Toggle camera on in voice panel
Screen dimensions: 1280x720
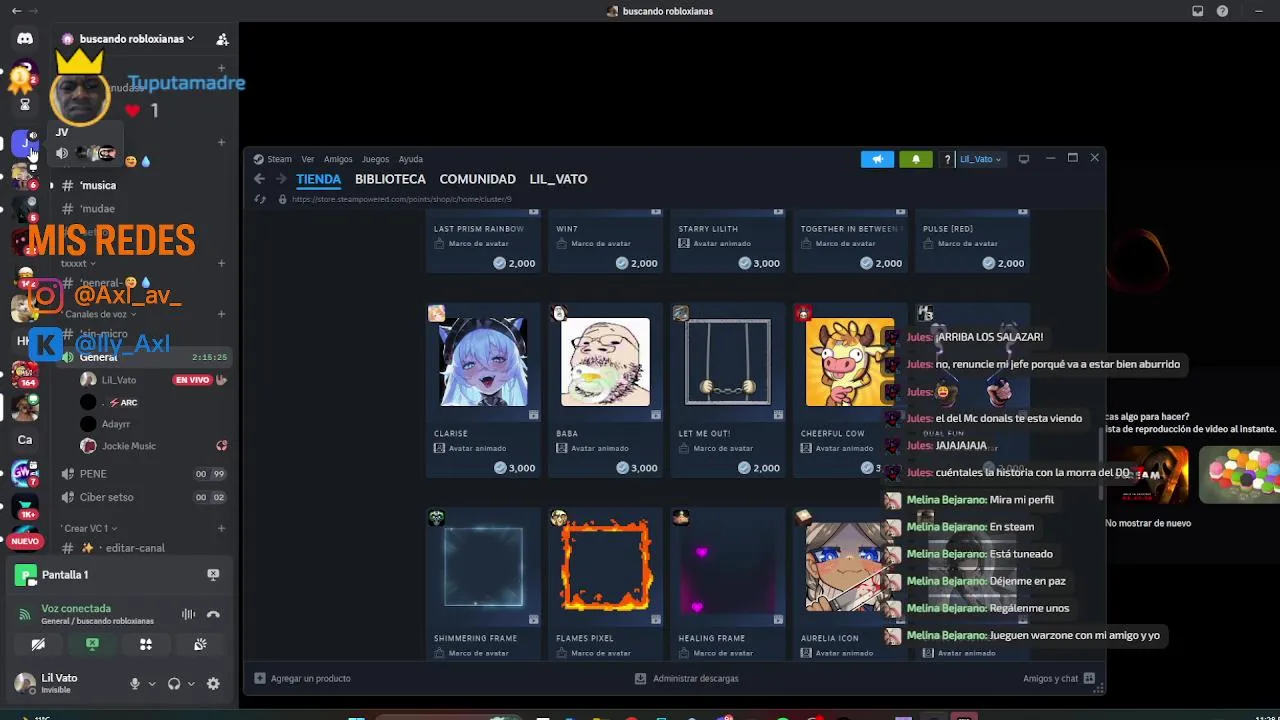pyautogui.click(x=38, y=645)
